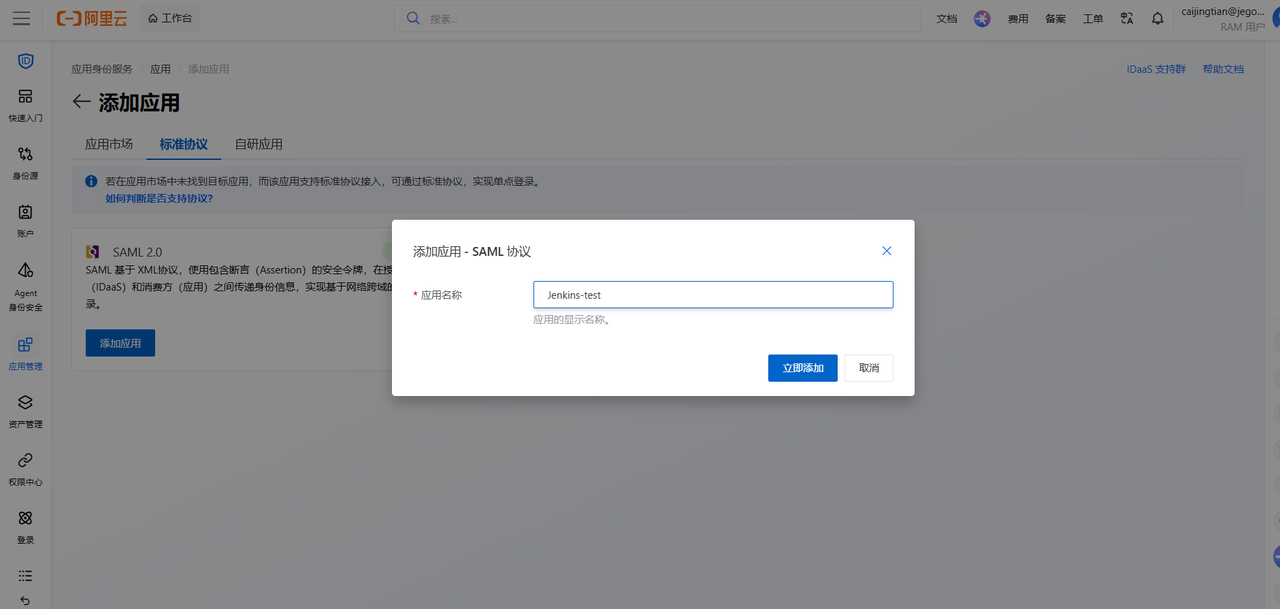Select 应用管理 in the sidebar
The width and height of the screenshot is (1280, 609).
pyautogui.click(x=26, y=354)
